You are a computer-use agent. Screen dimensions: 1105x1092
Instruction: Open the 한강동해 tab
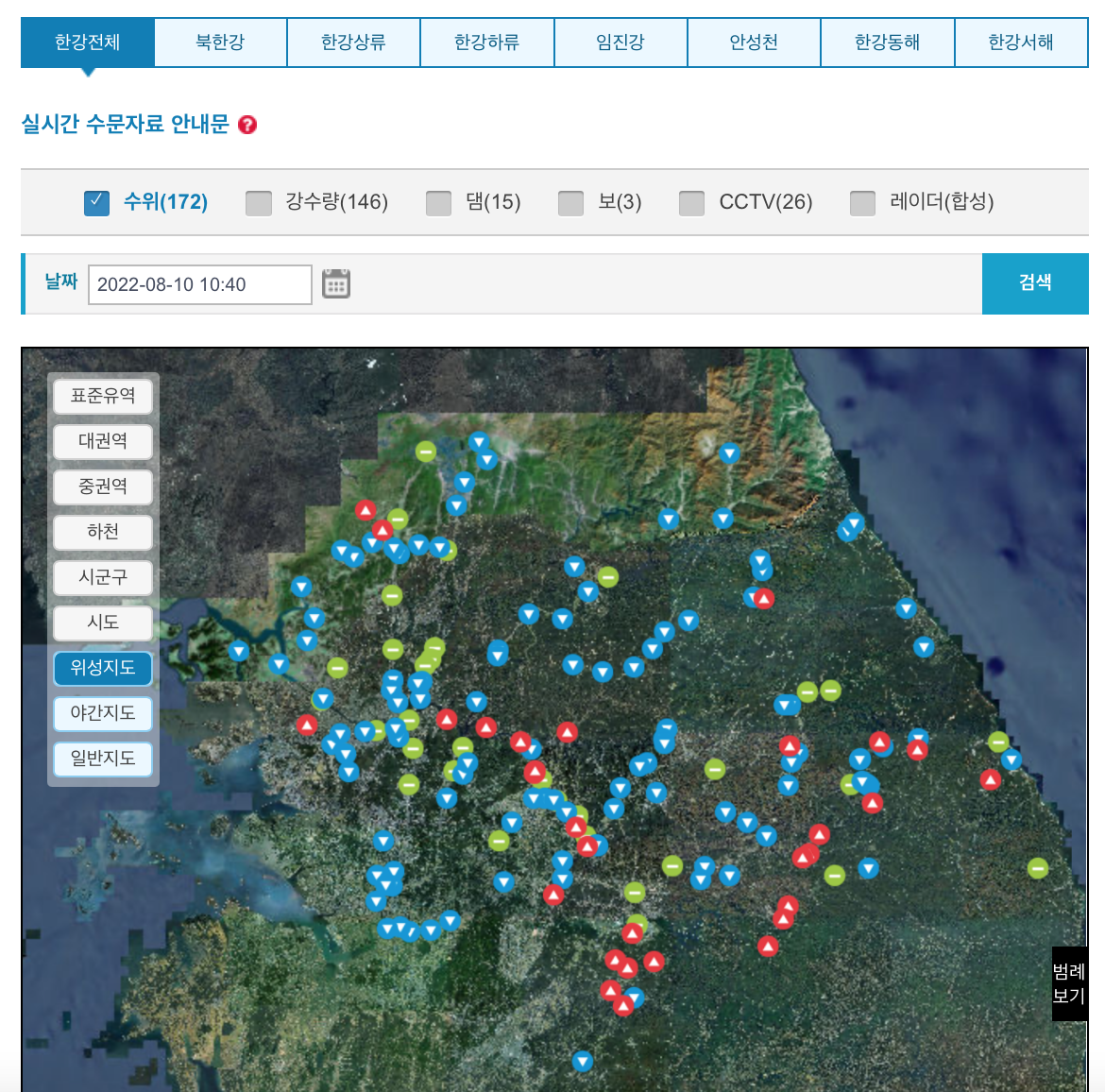click(x=887, y=43)
